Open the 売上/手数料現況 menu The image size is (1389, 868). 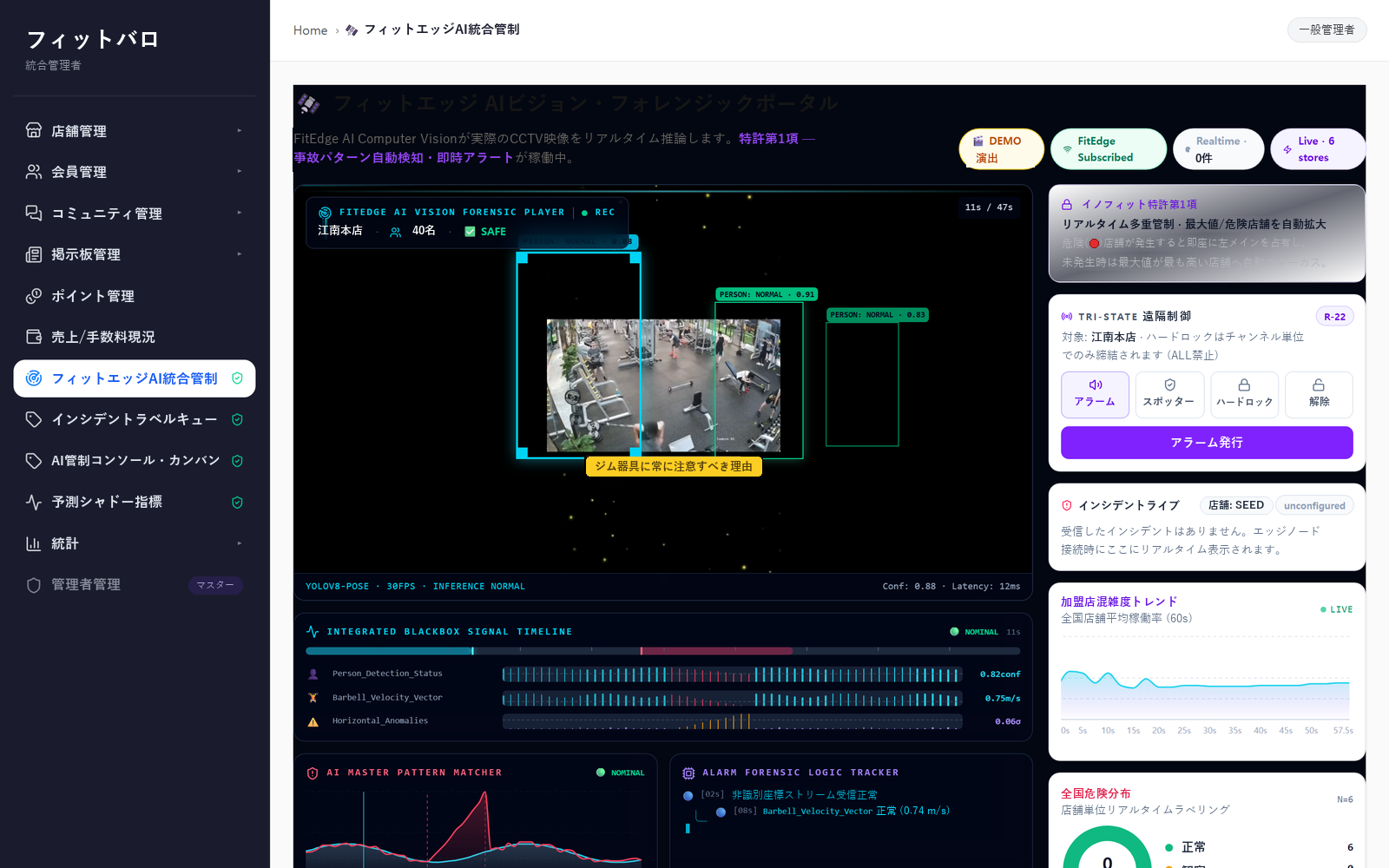tap(135, 337)
